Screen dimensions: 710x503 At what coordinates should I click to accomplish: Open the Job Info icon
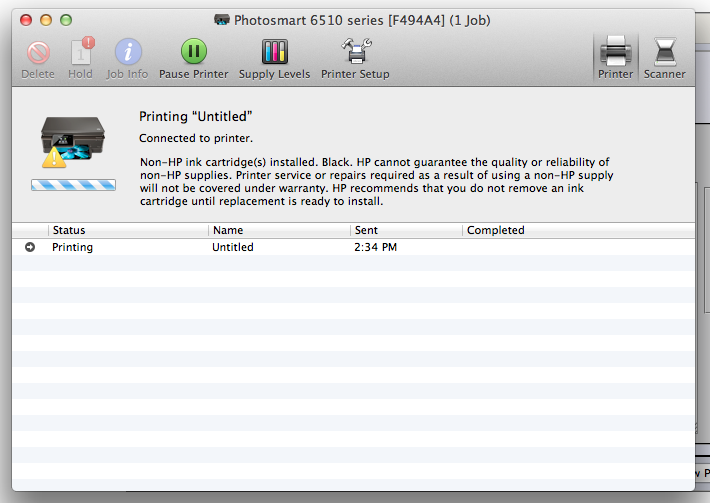coord(128,52)
